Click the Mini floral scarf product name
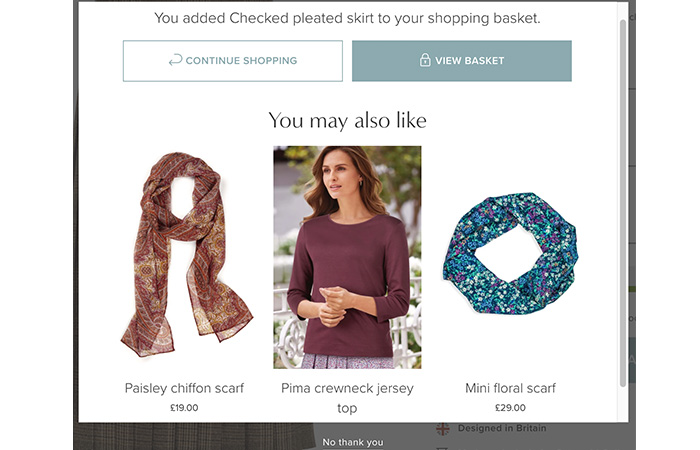700x450 pixels. 510,388
